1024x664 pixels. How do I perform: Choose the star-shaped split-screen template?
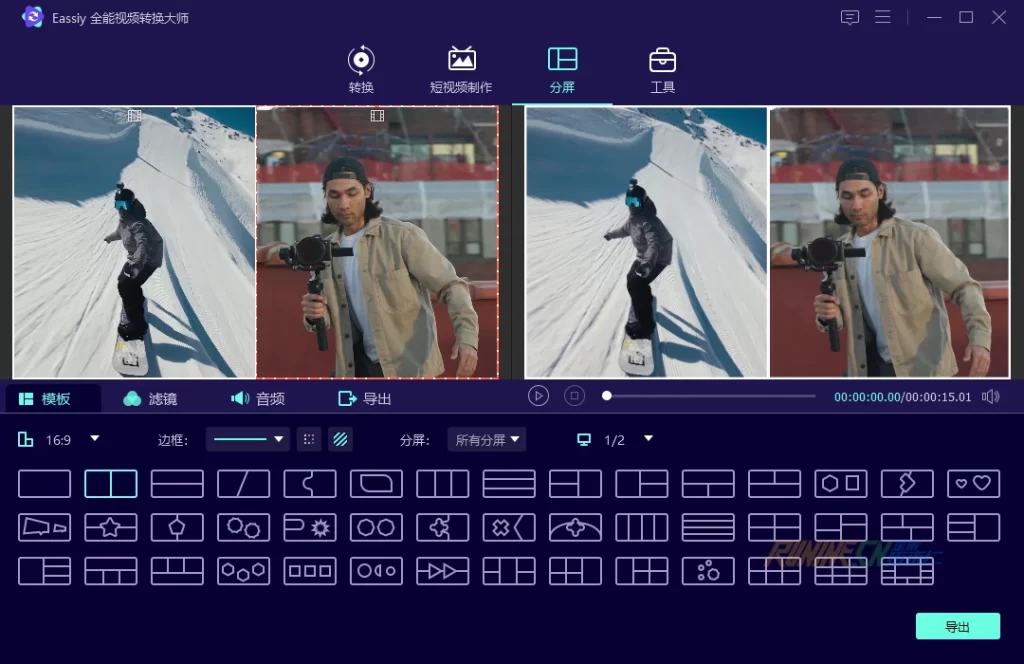111,527
